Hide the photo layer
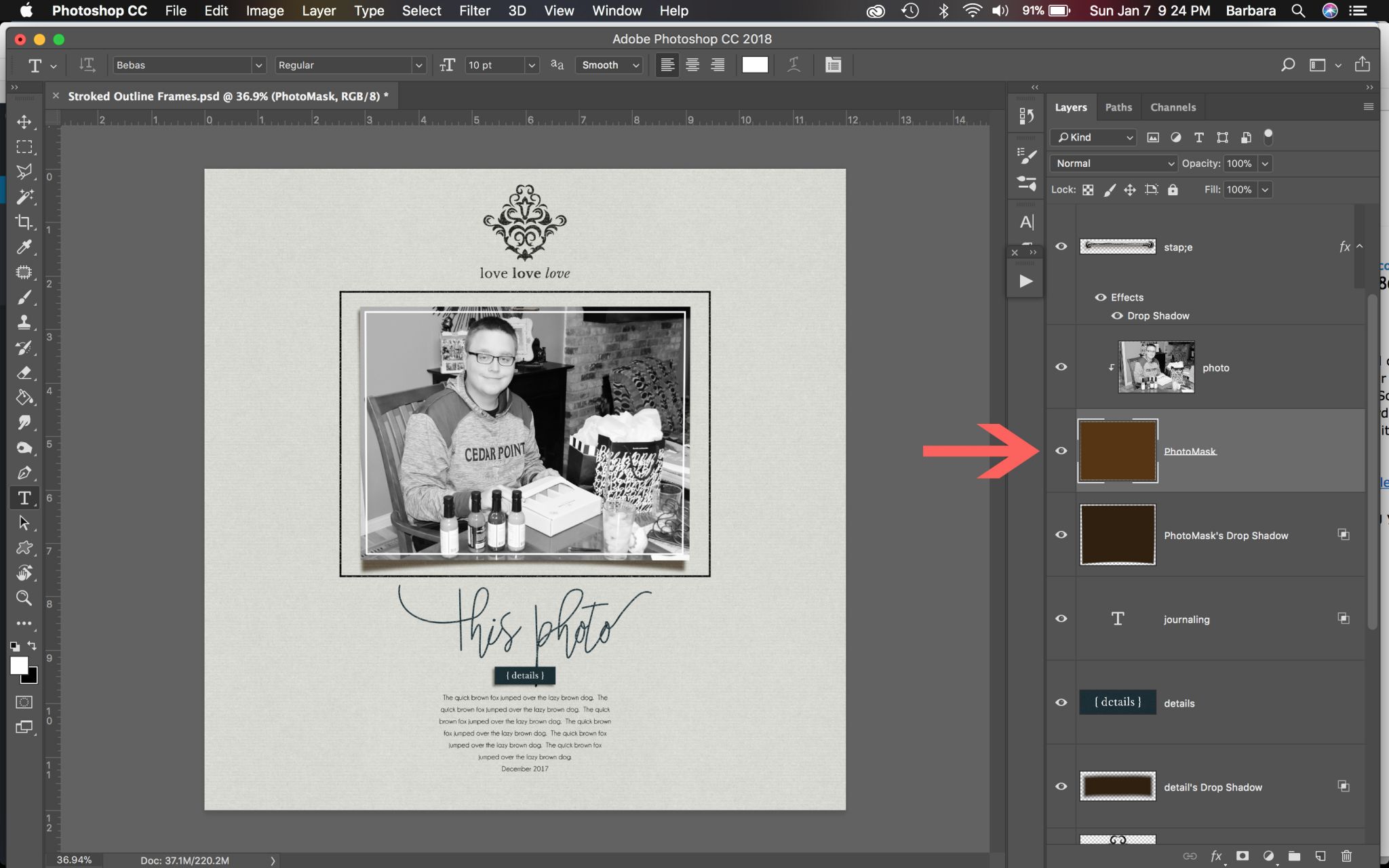1389x868 pixels. point(1060,367)
